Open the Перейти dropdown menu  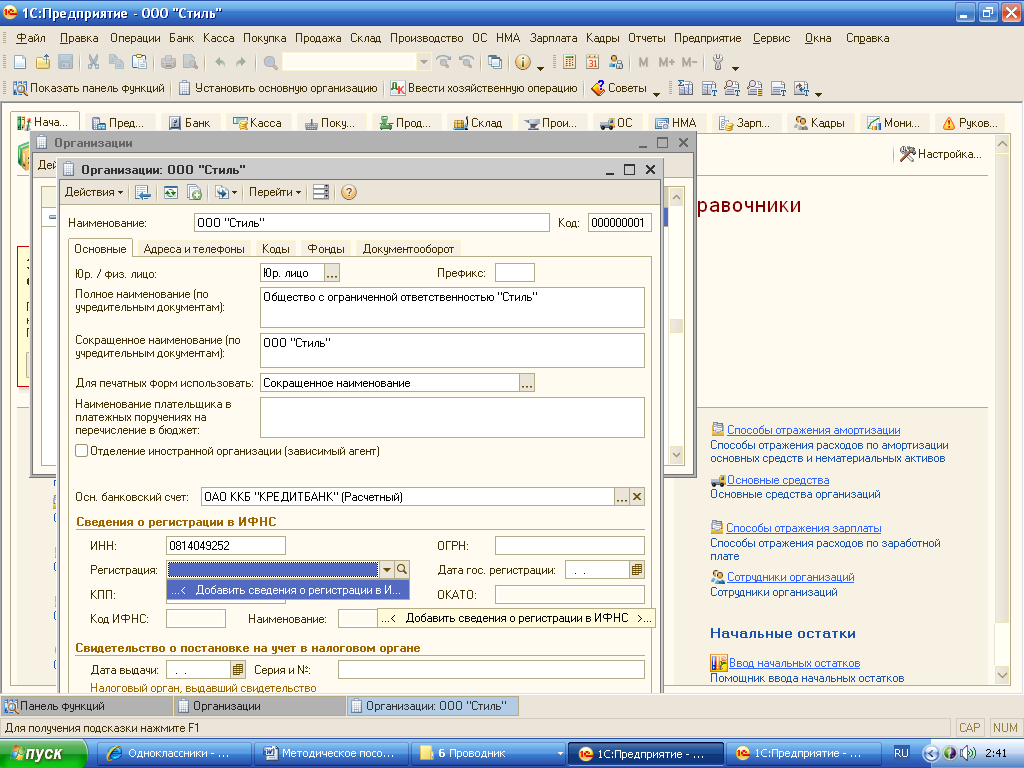click(274, 192)
